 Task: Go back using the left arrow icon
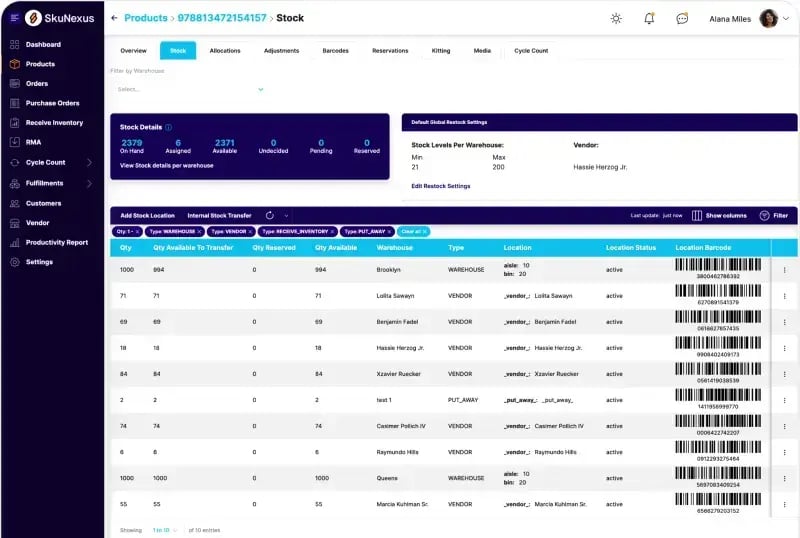pos(114,18)
